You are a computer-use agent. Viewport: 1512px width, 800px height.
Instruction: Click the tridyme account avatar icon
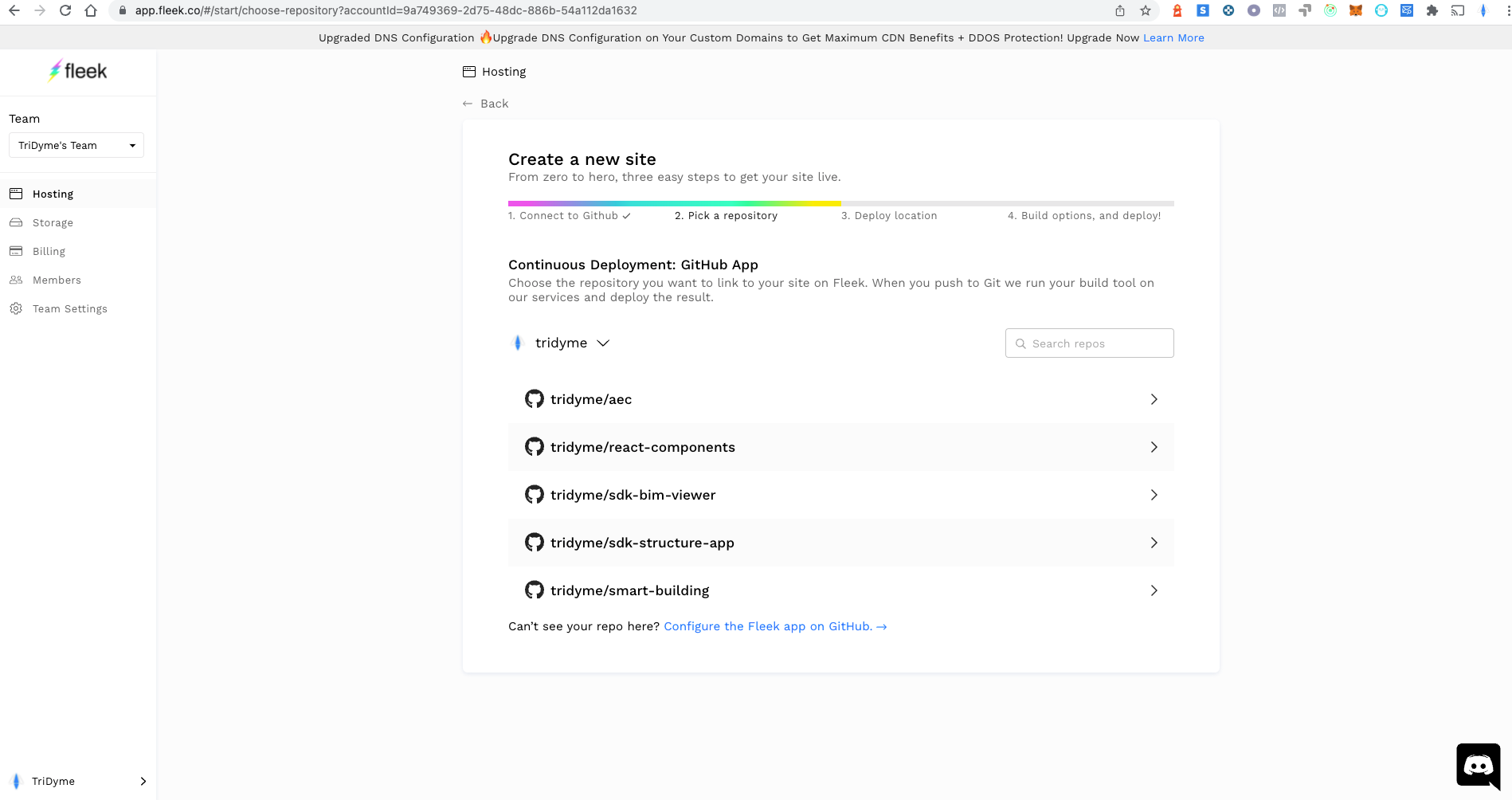(518, 343)
